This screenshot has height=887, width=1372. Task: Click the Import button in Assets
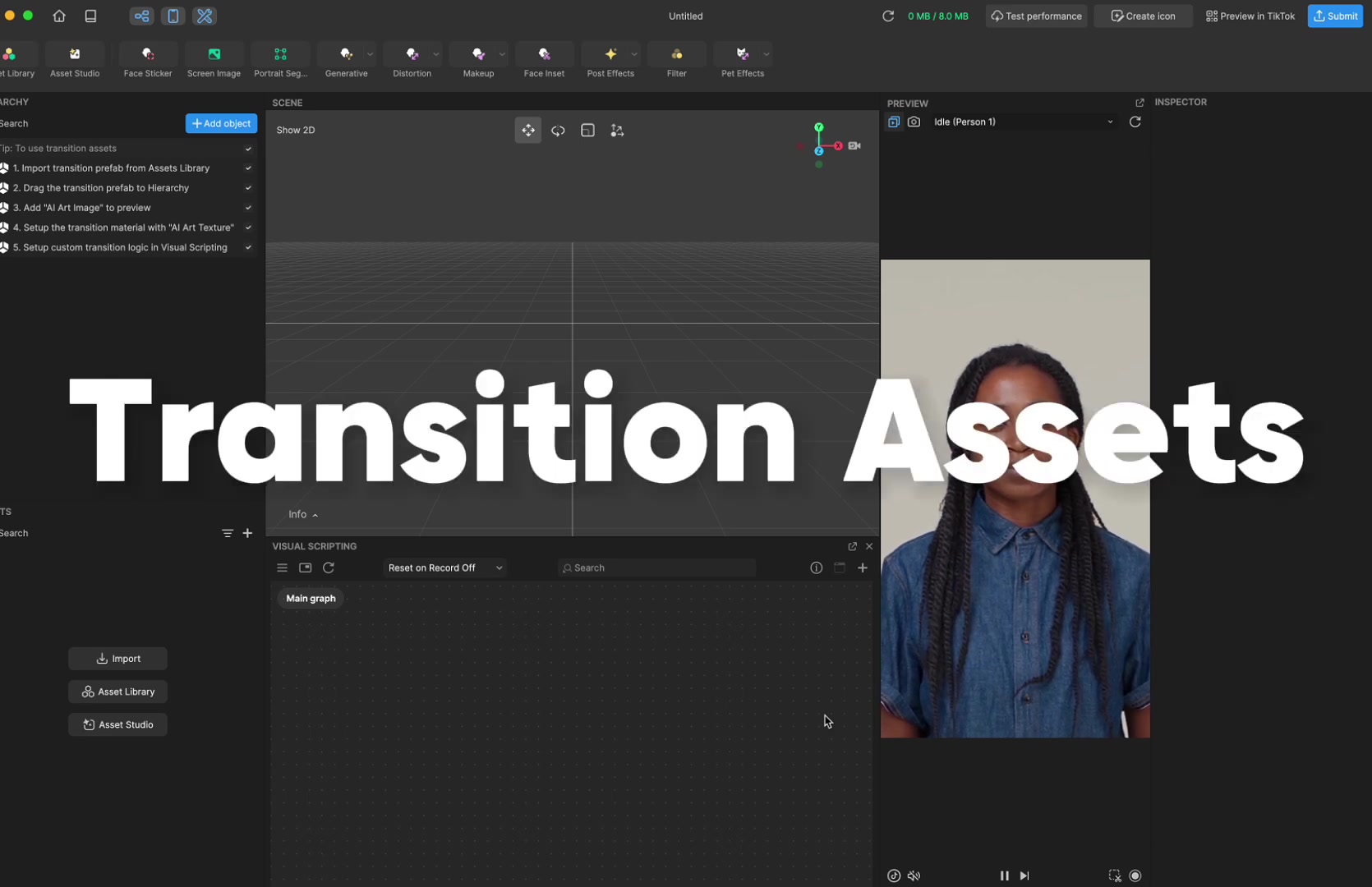coord(117,659)
